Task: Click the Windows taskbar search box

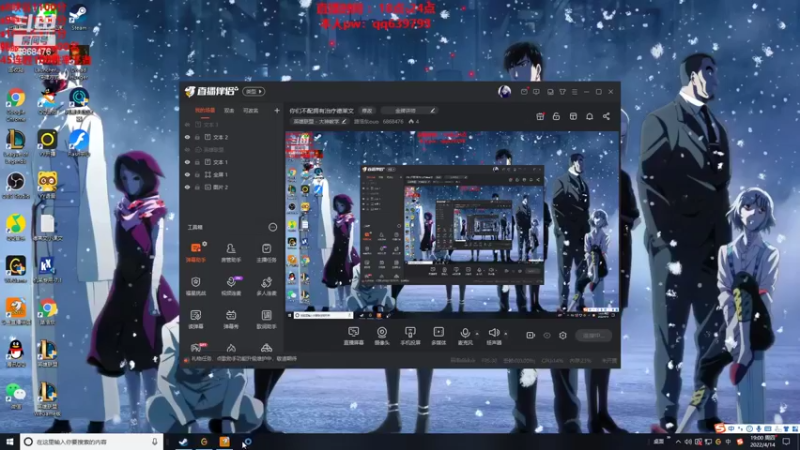Action: [91, 441]
